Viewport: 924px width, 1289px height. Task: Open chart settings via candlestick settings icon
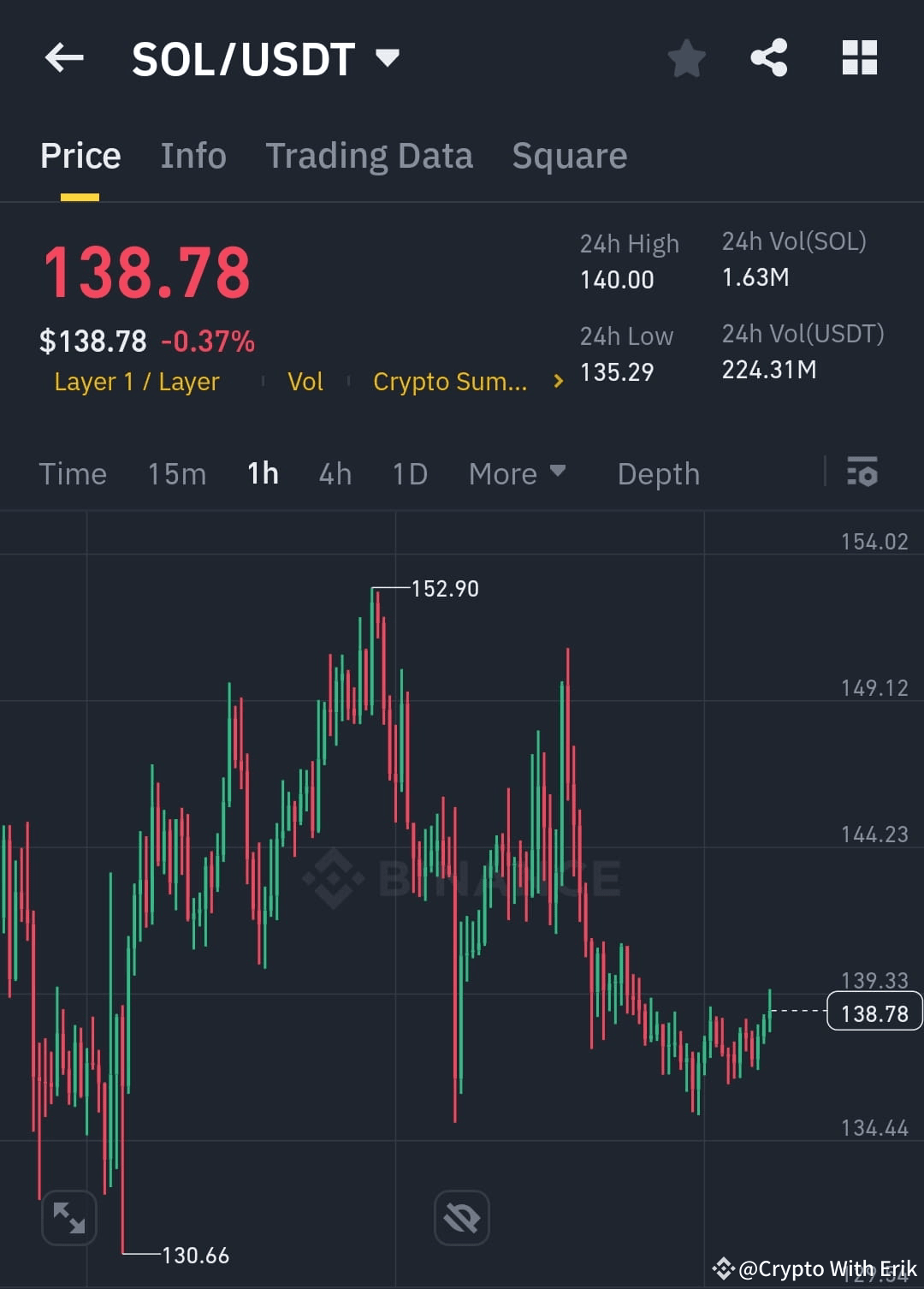pos(862,472)
